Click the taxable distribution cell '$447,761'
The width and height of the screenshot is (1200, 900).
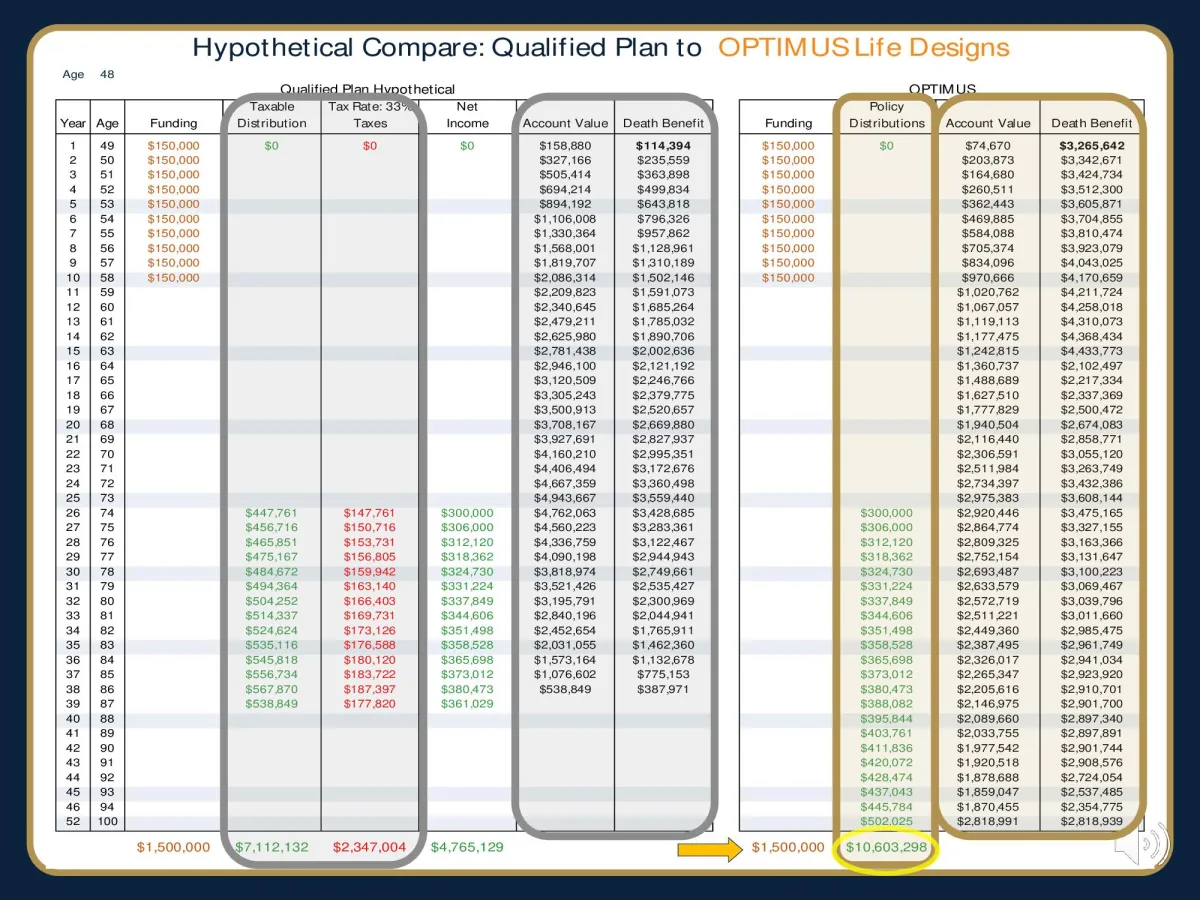tap(272, 513)
